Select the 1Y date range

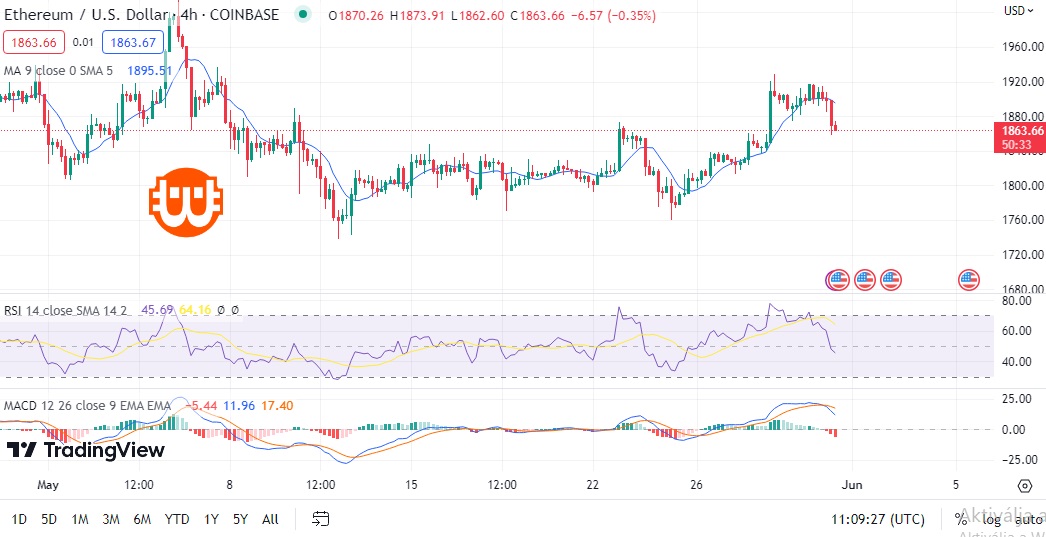[x=211, y=518]
